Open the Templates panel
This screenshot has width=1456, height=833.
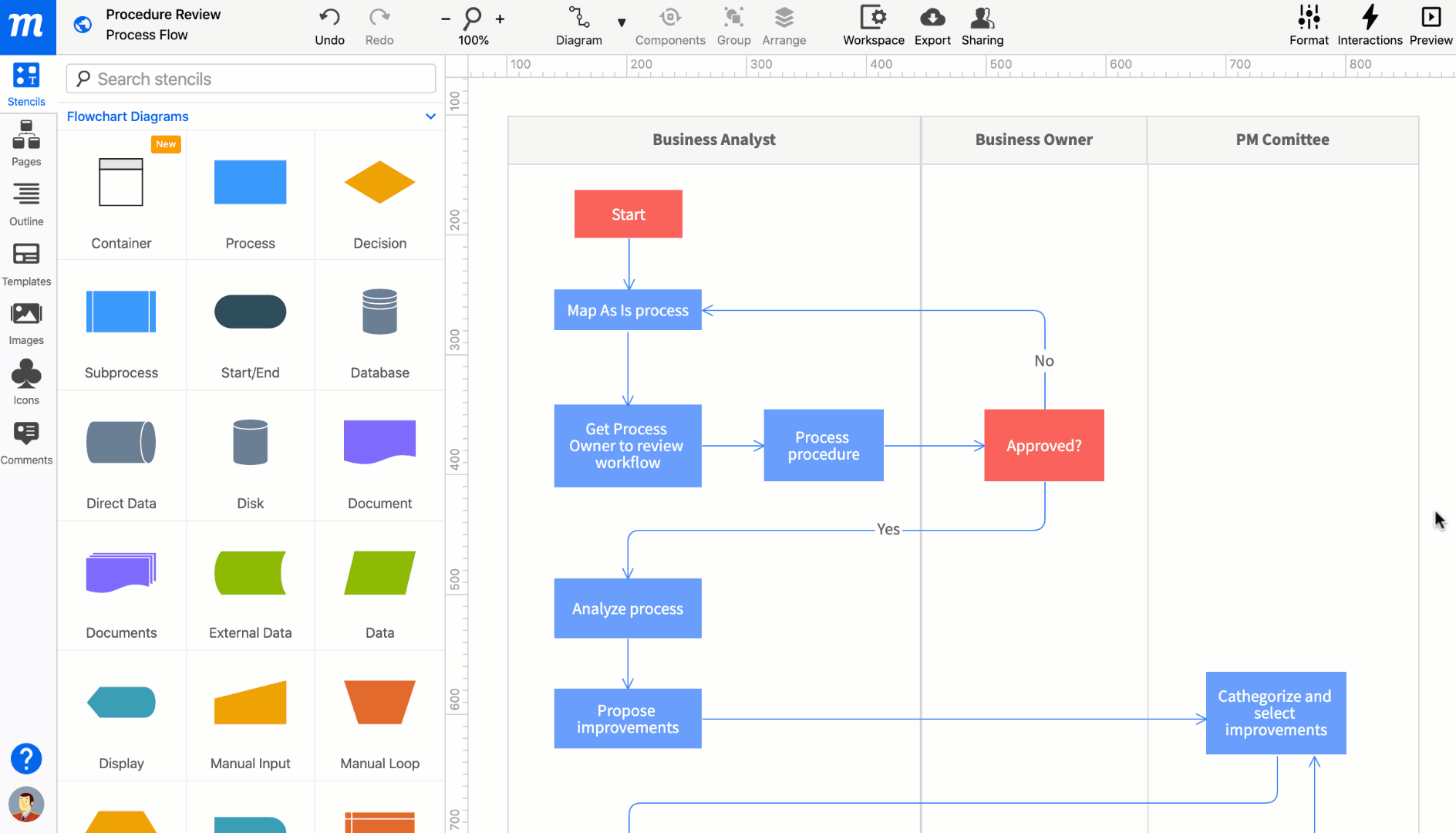26,263
